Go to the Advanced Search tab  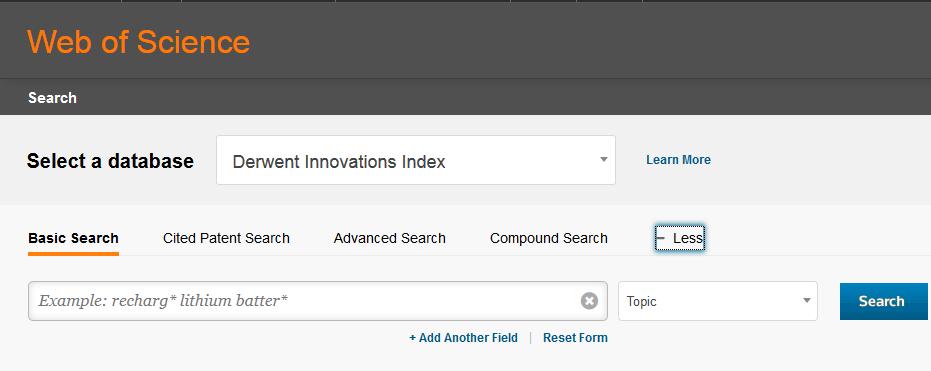tap(390, 238)
